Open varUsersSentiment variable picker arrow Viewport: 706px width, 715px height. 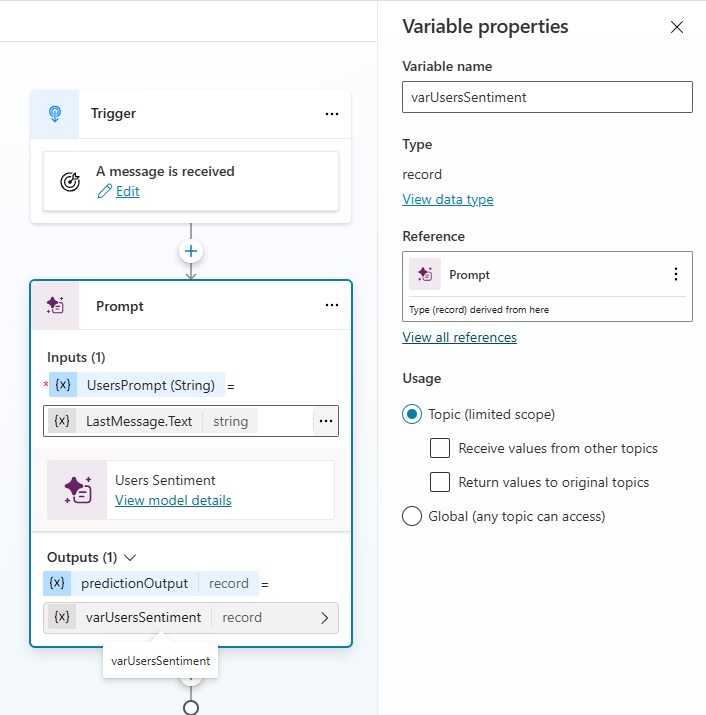(324, 618)
